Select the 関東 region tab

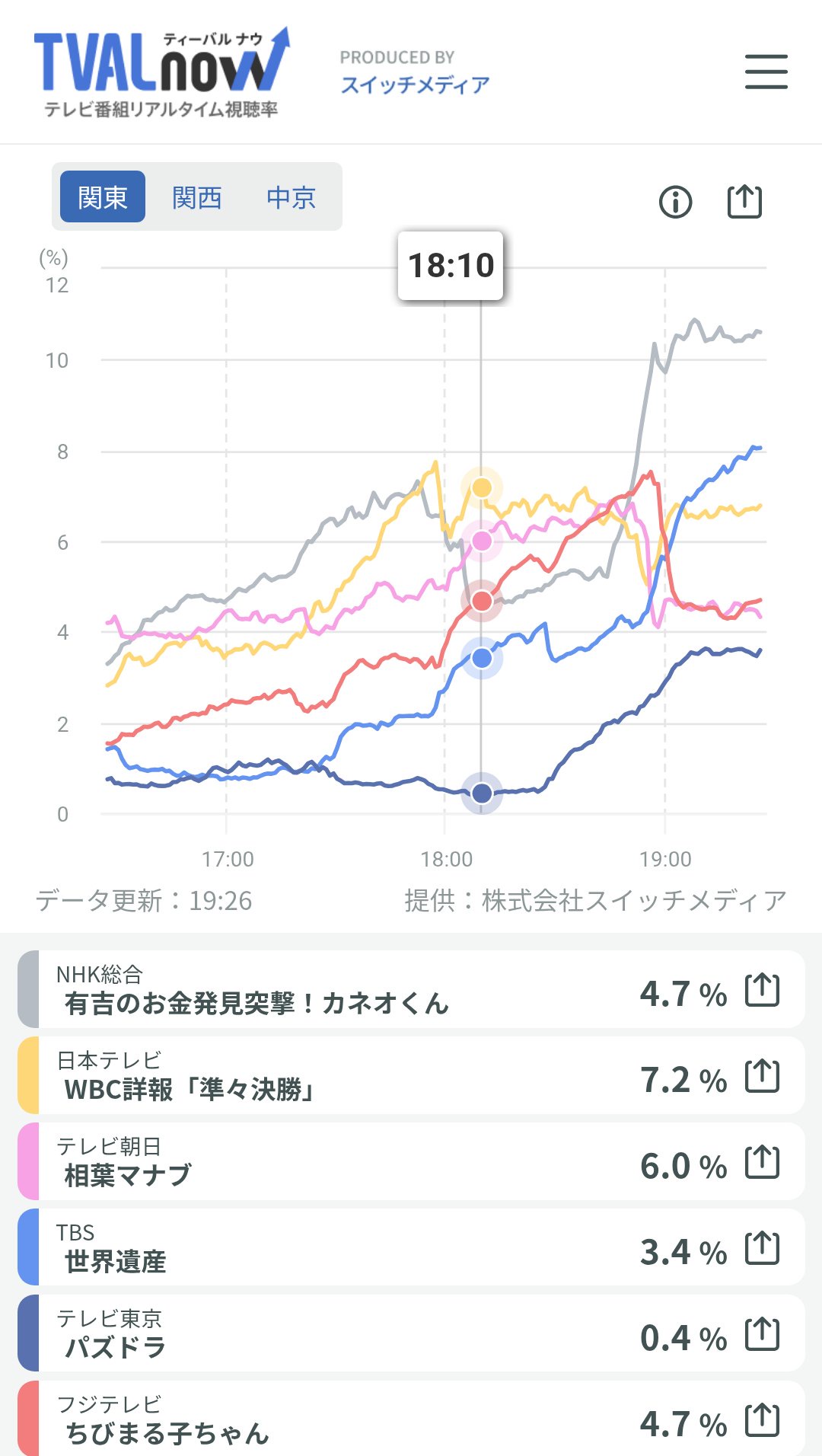coord(103,197)
